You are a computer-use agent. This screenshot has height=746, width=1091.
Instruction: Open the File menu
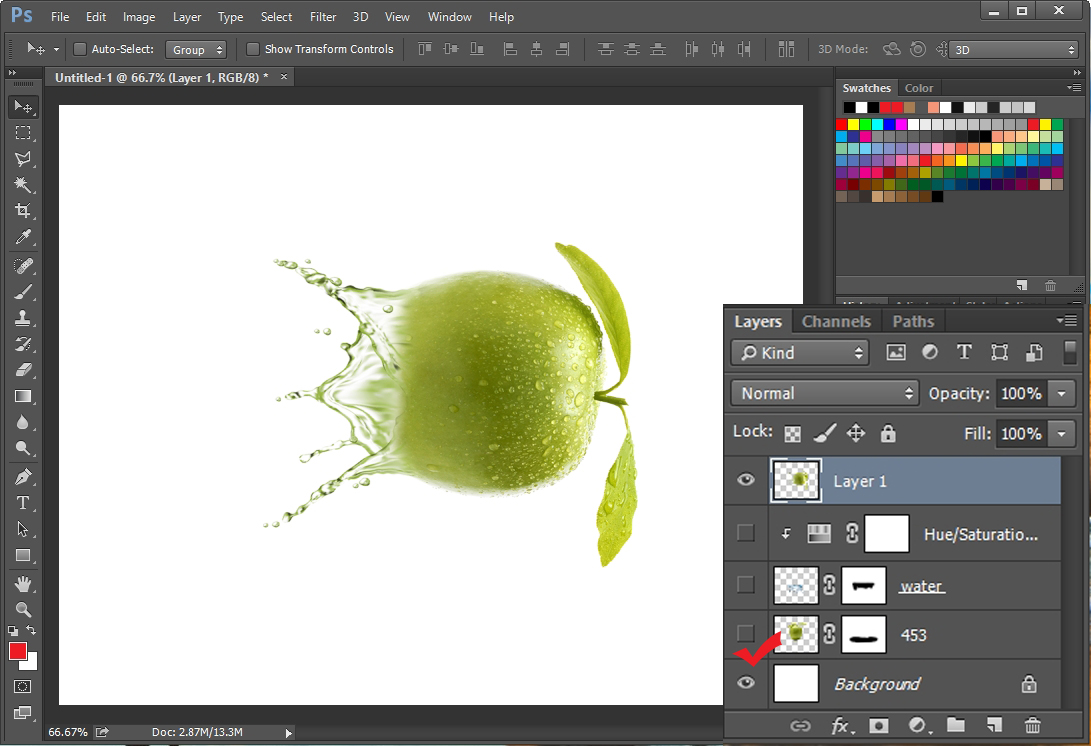(61, 17)
